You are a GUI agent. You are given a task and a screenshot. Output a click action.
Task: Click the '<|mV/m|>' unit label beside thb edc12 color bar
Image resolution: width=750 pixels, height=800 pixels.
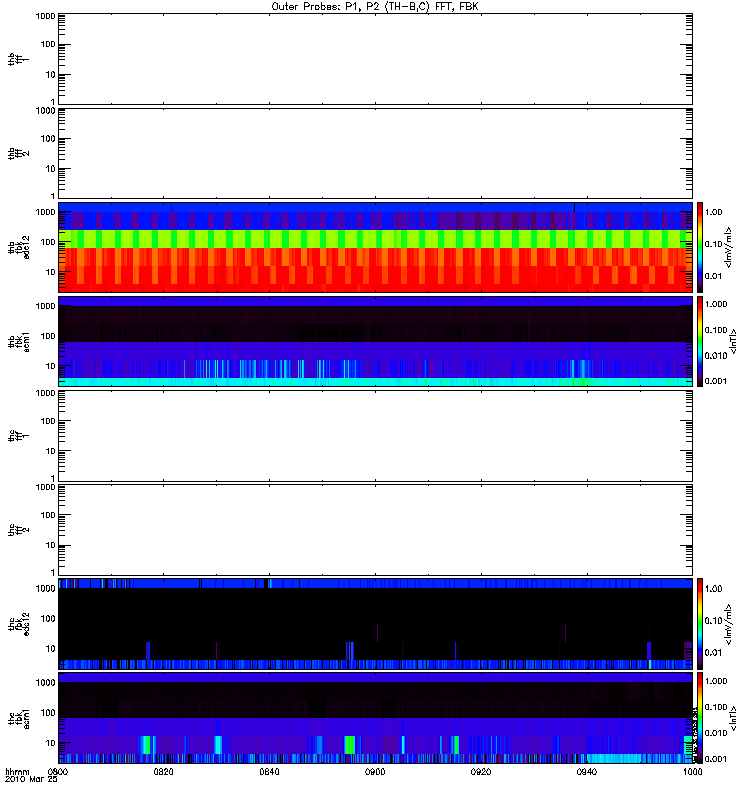729,247
